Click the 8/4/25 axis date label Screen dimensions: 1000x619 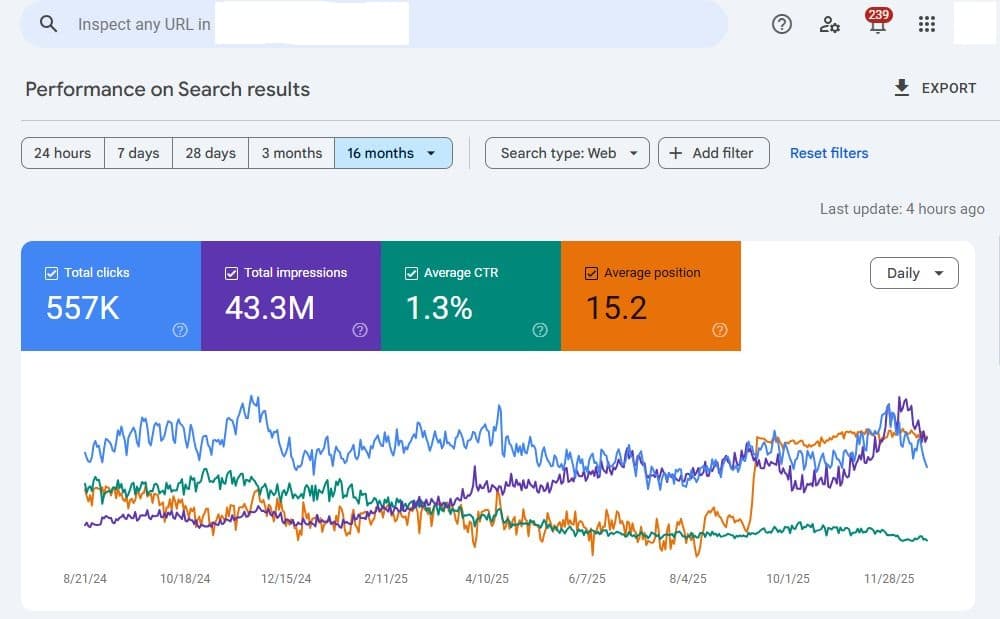[x=688, y=578]
